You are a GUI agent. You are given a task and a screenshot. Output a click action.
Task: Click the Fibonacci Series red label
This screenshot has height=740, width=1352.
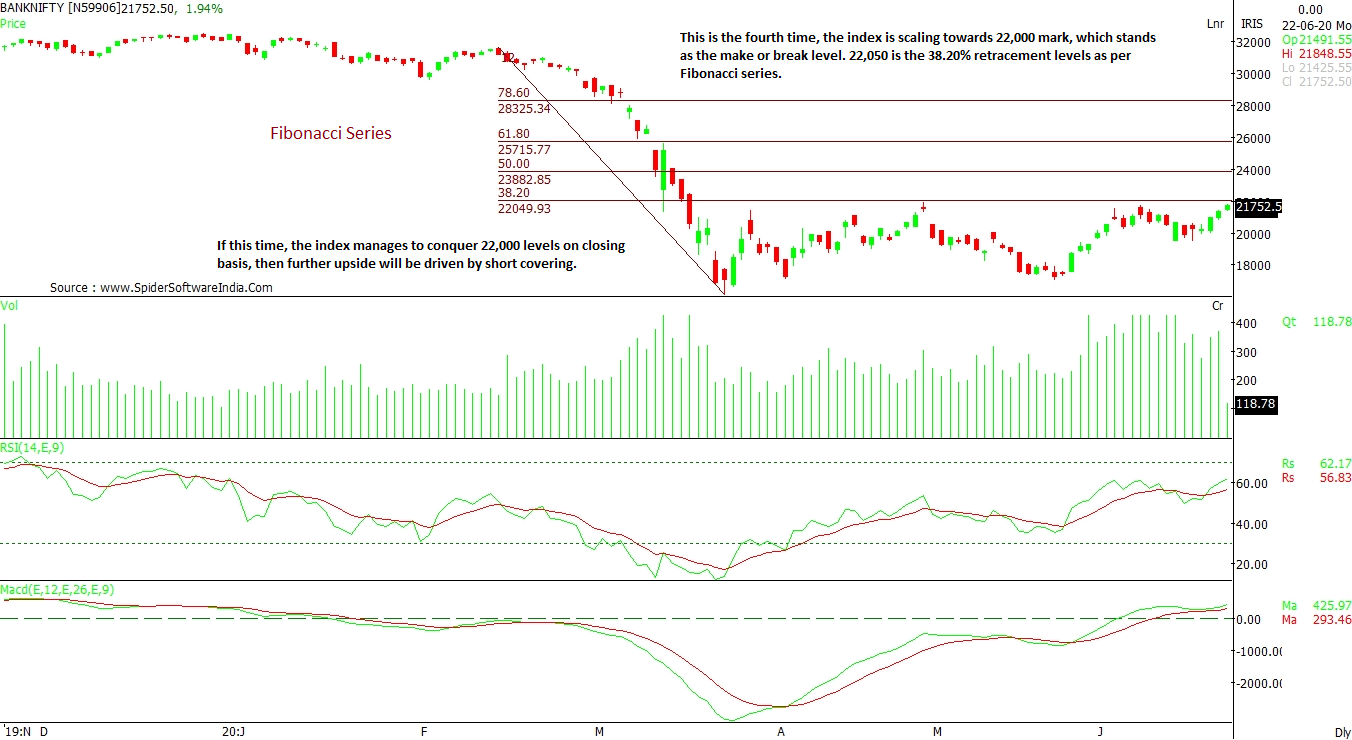331,133
